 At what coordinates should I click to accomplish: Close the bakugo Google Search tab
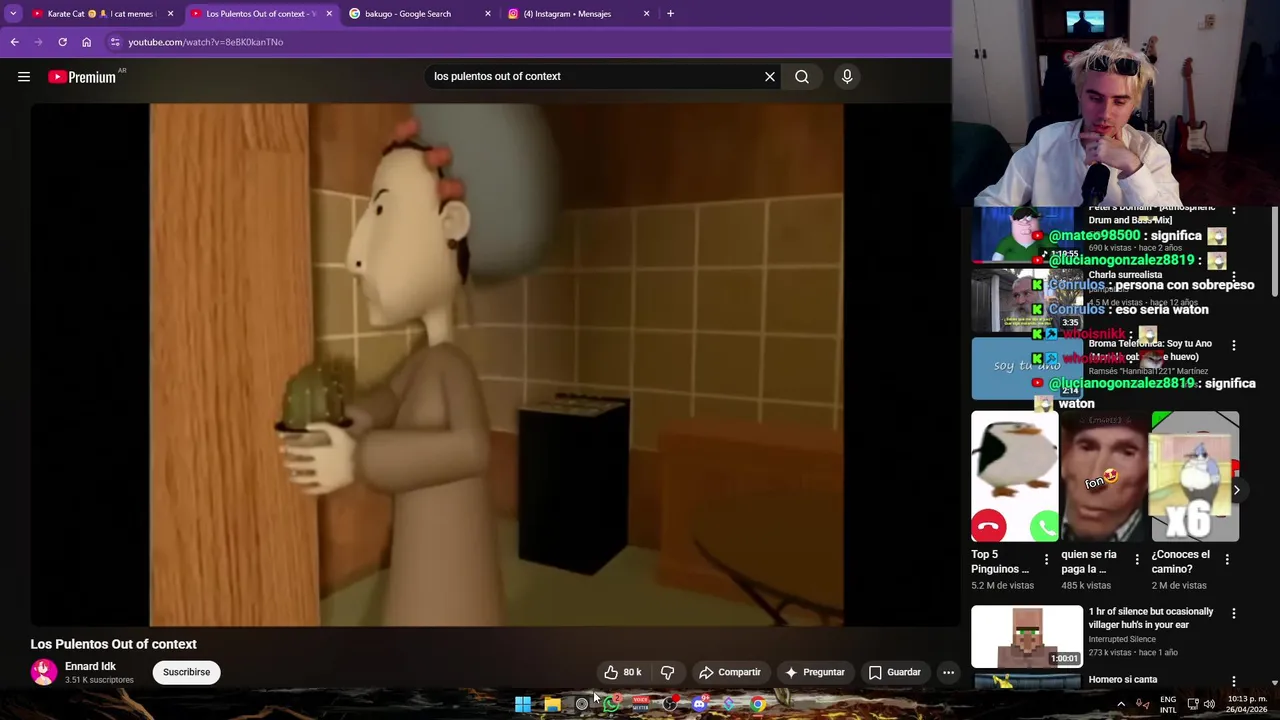[487, 14]
